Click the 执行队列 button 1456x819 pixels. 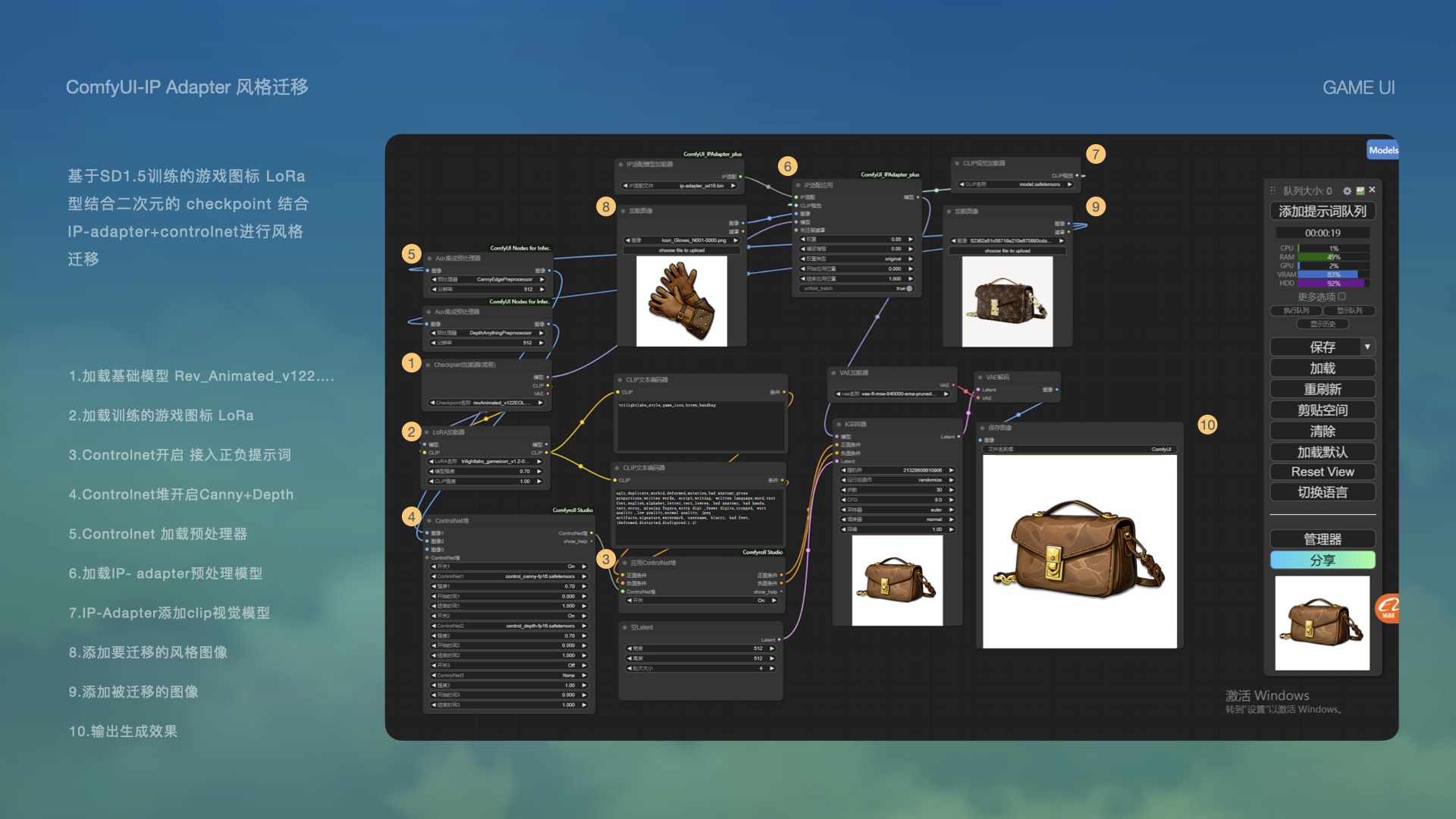(1296, 311)
